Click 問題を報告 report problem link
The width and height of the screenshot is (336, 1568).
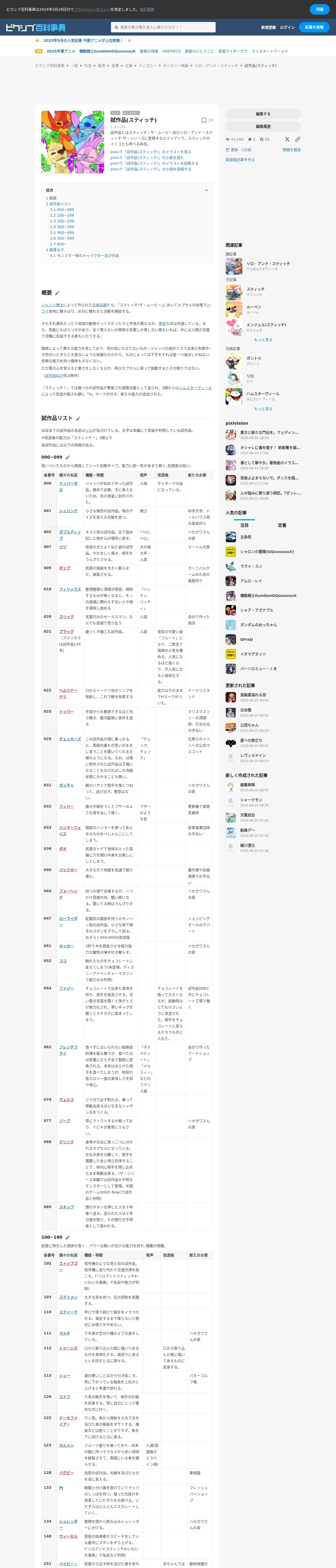coord(292,150)
